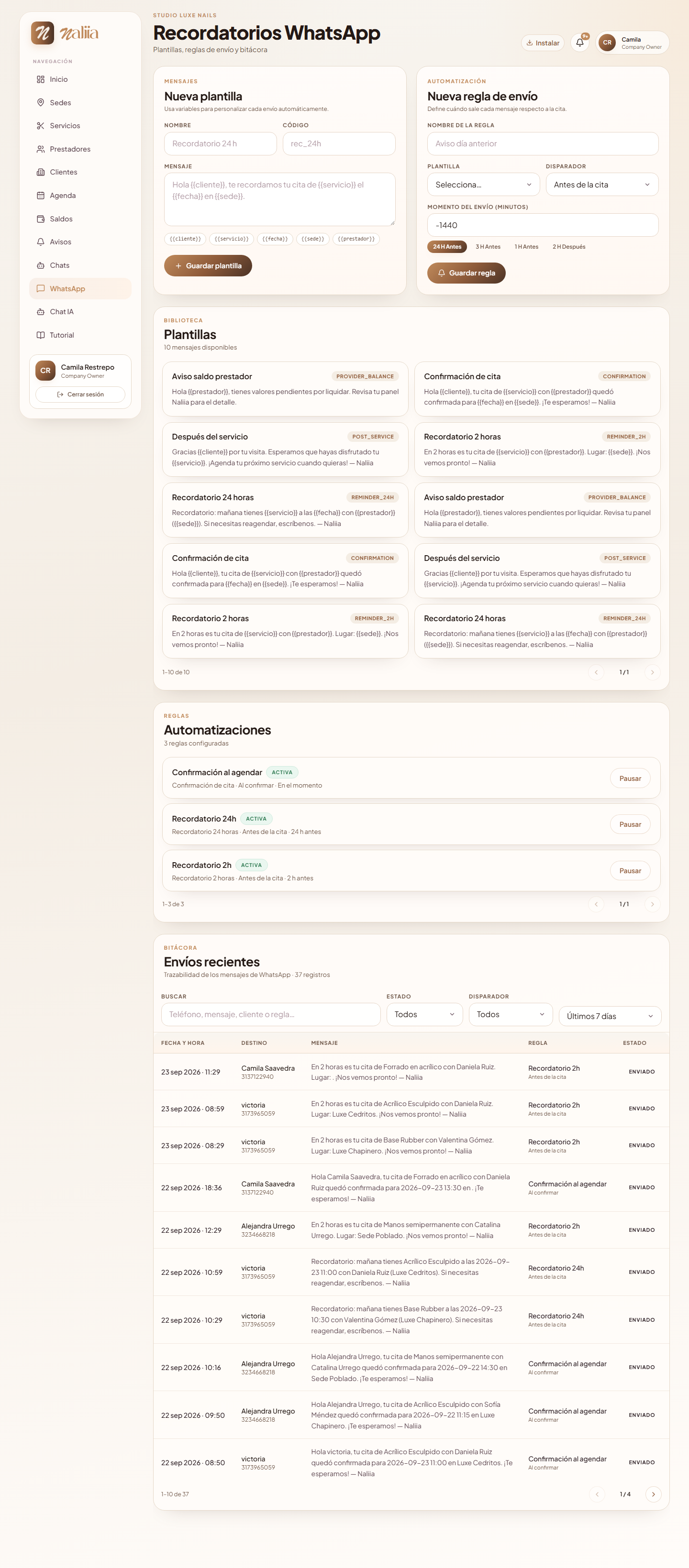Click the Naliia logo icon

coord(43,33)
